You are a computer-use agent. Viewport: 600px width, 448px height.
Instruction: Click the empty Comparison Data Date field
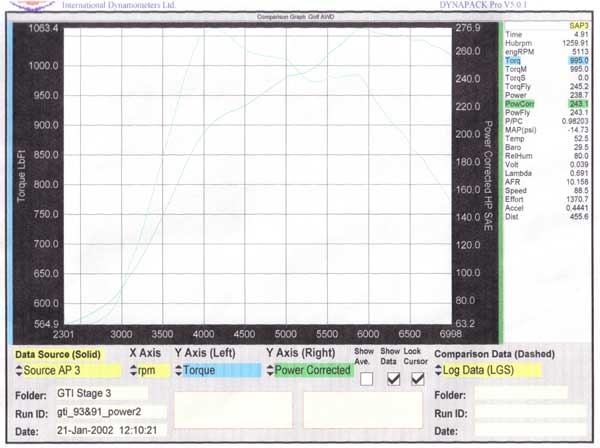(530, 430)
